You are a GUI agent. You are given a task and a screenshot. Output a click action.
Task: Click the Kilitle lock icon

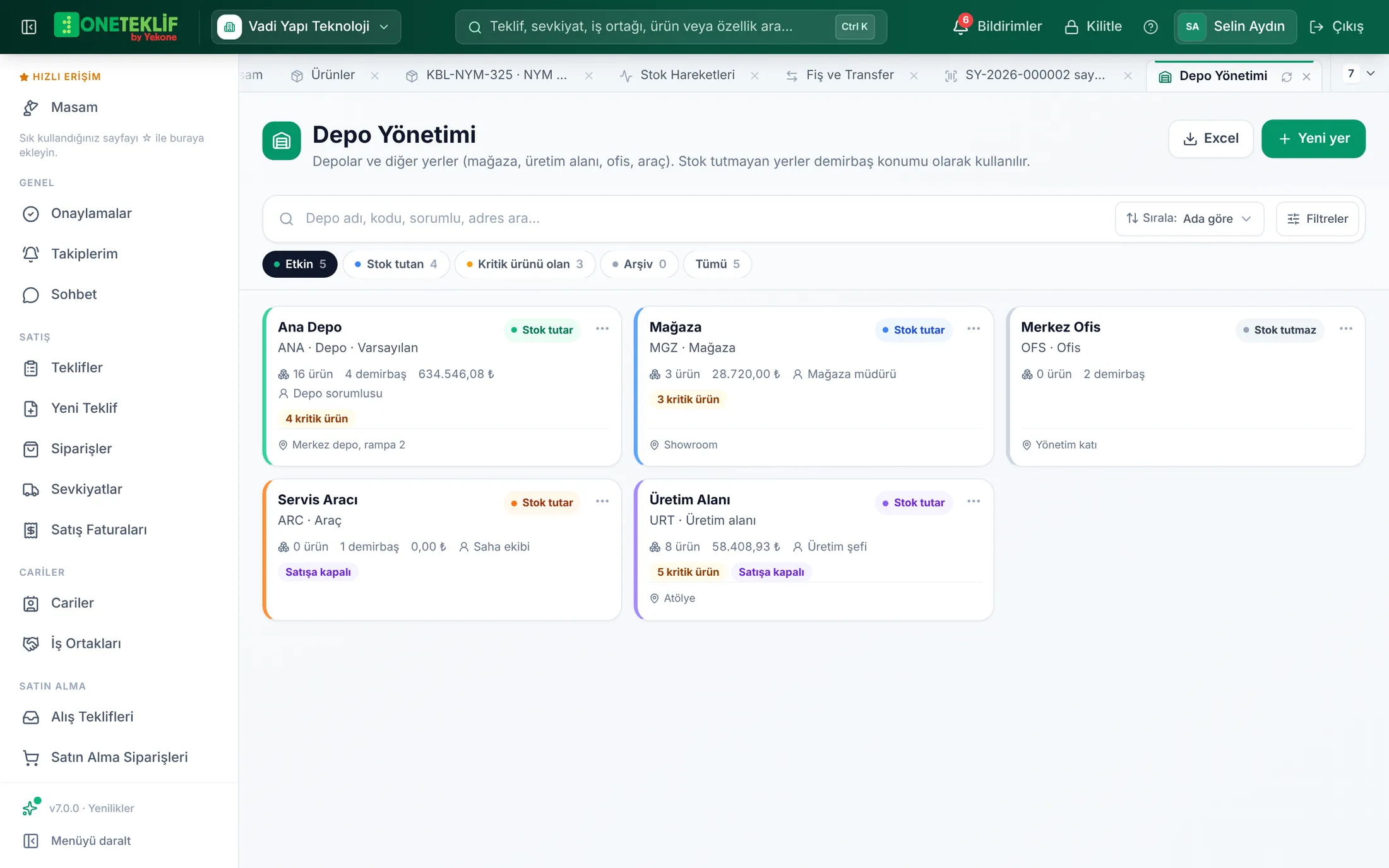coord(1071,27)
